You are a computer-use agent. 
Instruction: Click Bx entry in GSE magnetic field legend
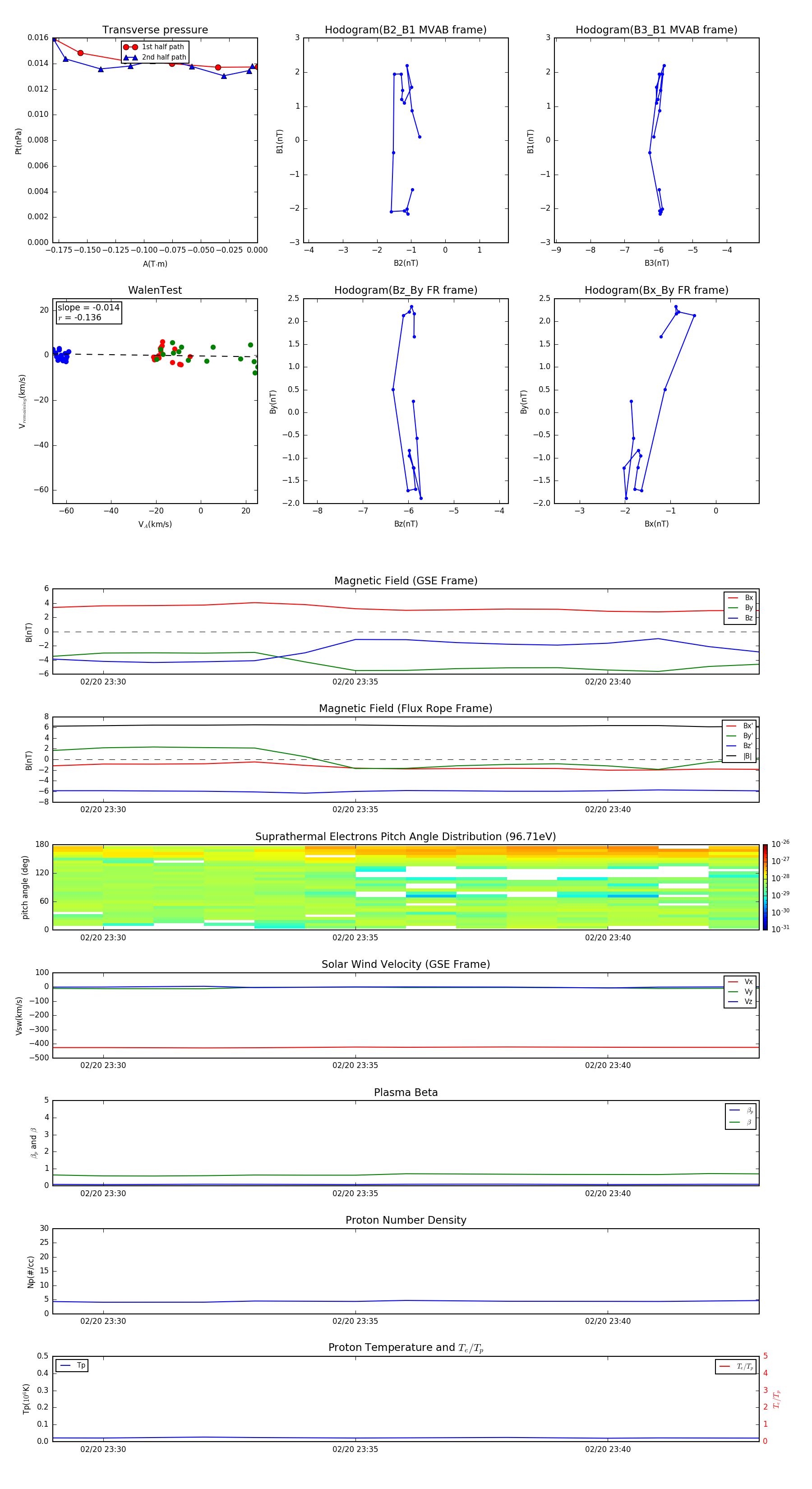[741, 598]
